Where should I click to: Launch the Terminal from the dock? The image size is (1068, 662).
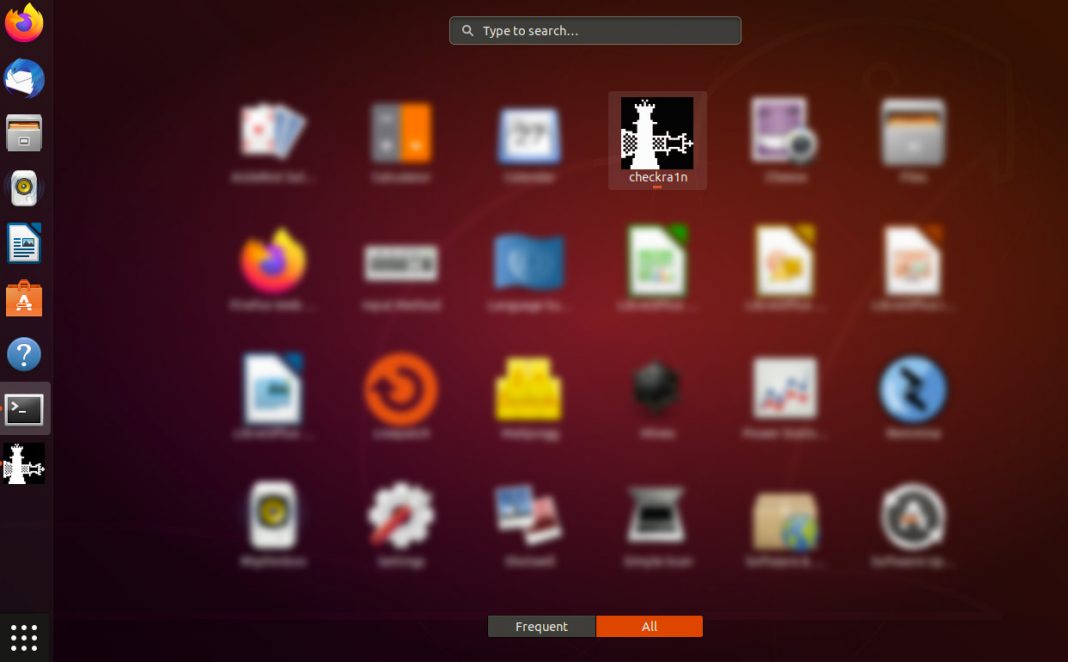pos(24,408)
